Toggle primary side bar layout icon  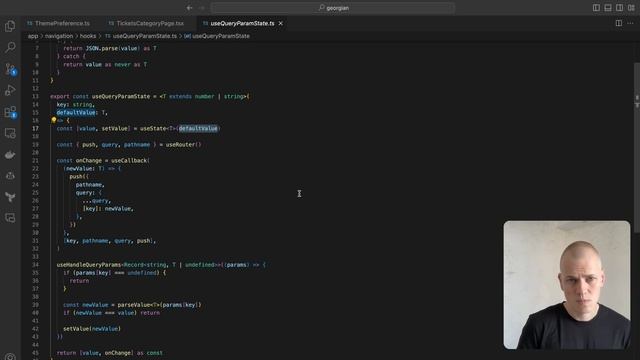click(x=596, y=8)
